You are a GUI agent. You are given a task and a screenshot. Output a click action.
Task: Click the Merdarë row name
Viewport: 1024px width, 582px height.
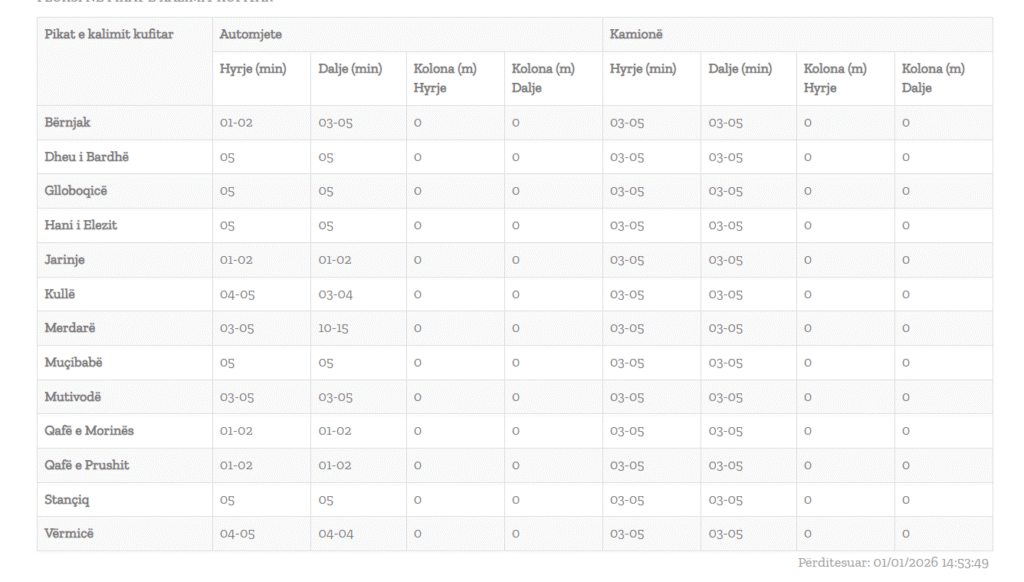(70, 328)
